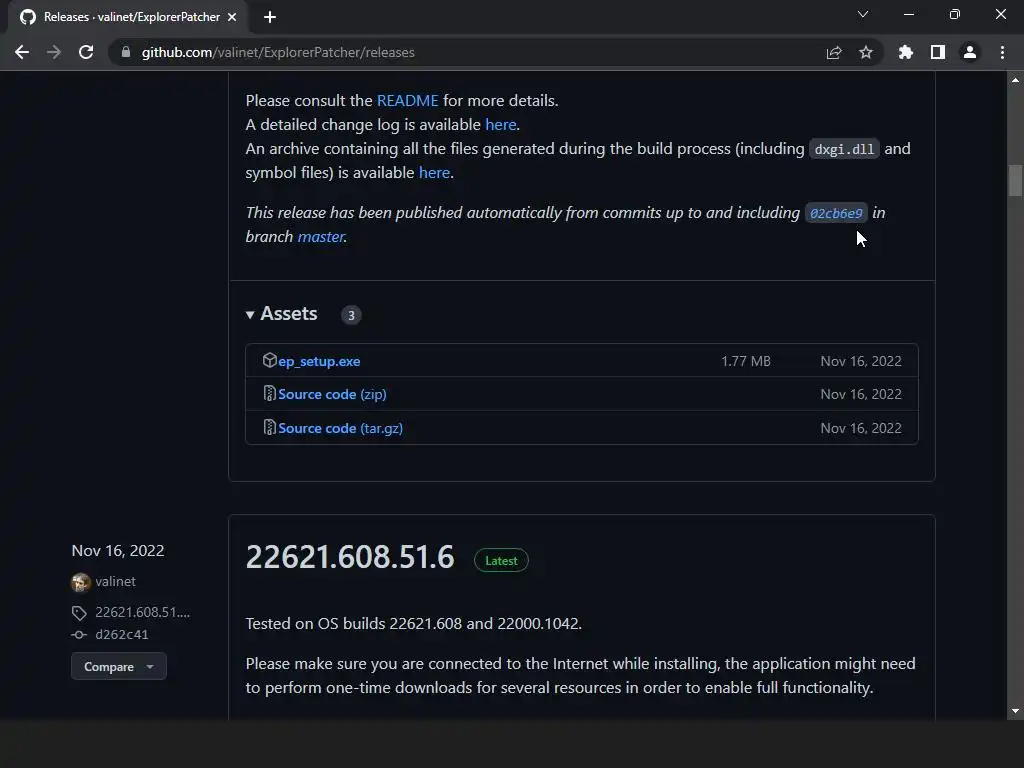Screen dimensions: 1024x768
Task: Click the 1.77 MB file size
Action: (x=746, y=361)
